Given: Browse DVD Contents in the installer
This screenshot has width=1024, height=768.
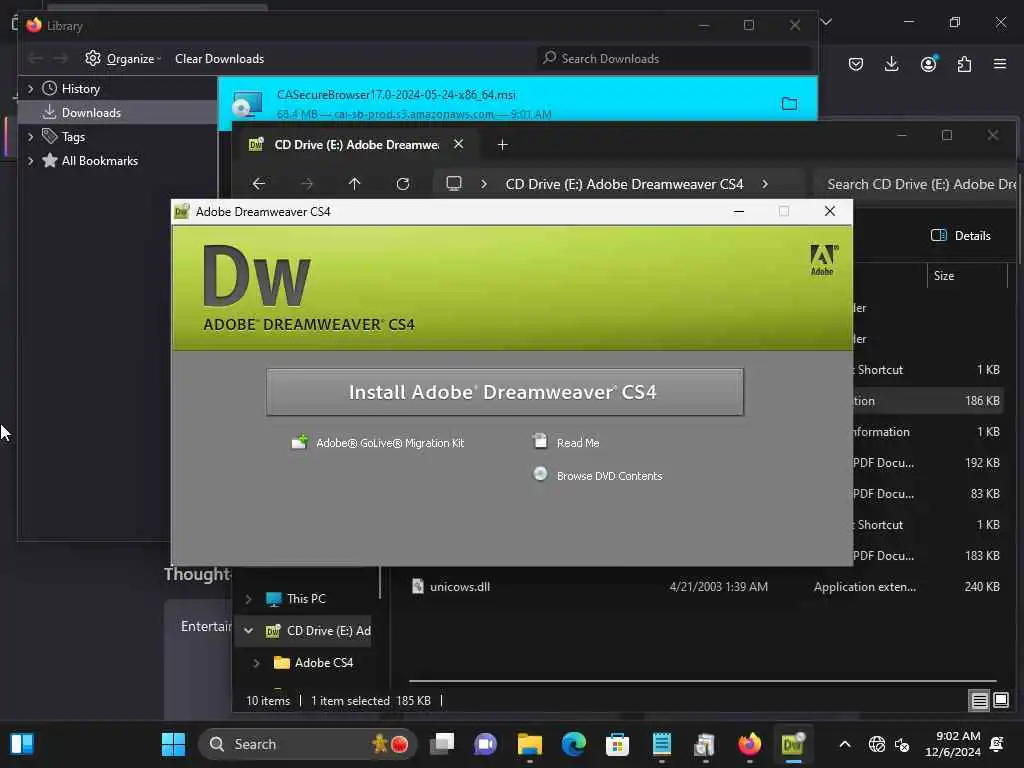Looking at the screenshot, I should click(609, 476).
